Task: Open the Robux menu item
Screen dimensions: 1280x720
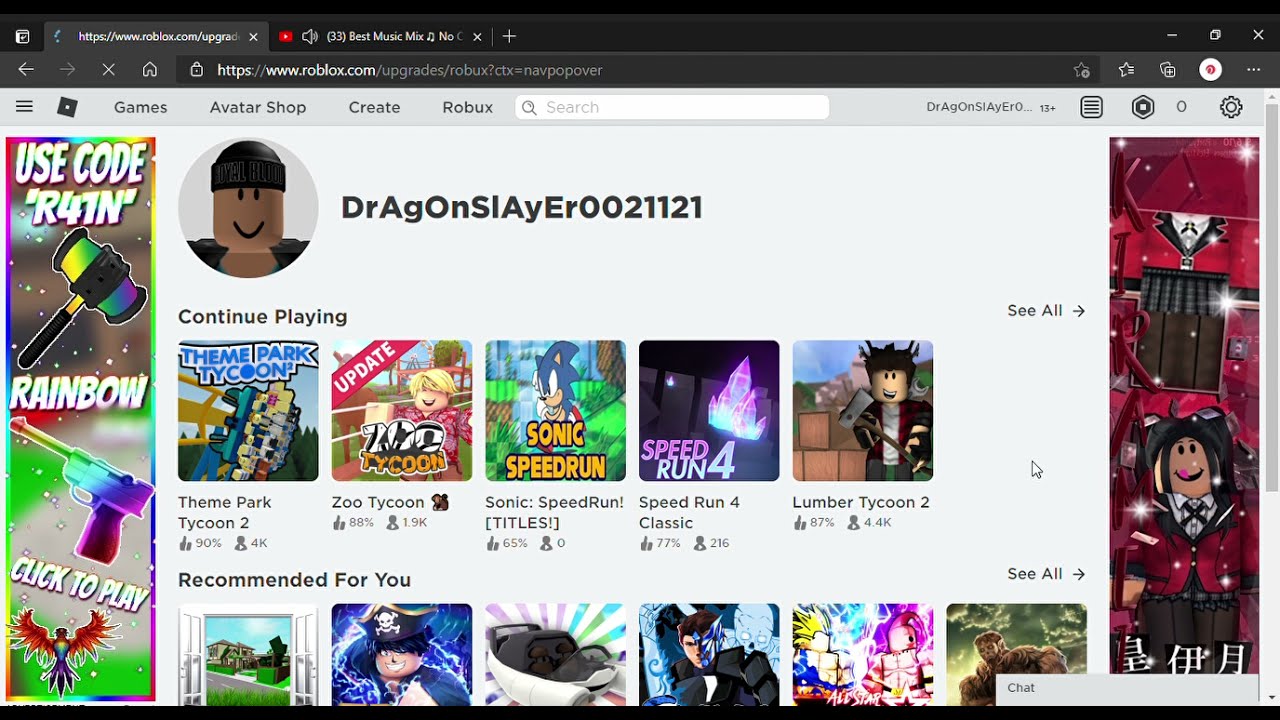Action: pyautogui.click(x=467, y=107)
